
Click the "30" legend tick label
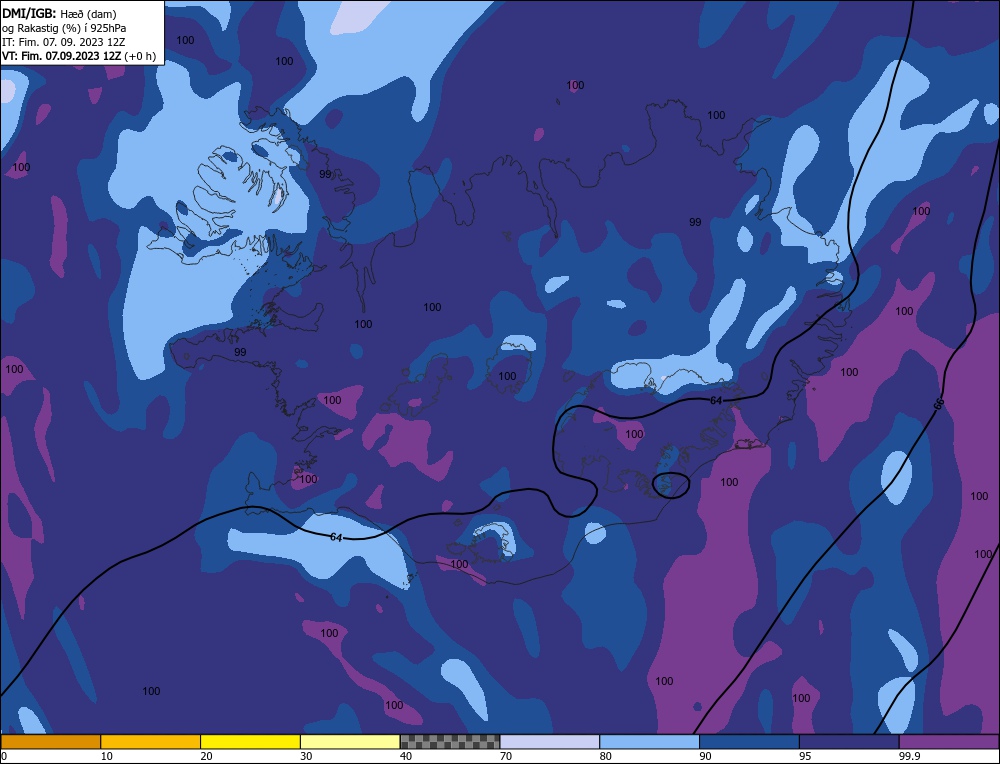(x=306, y=756)
